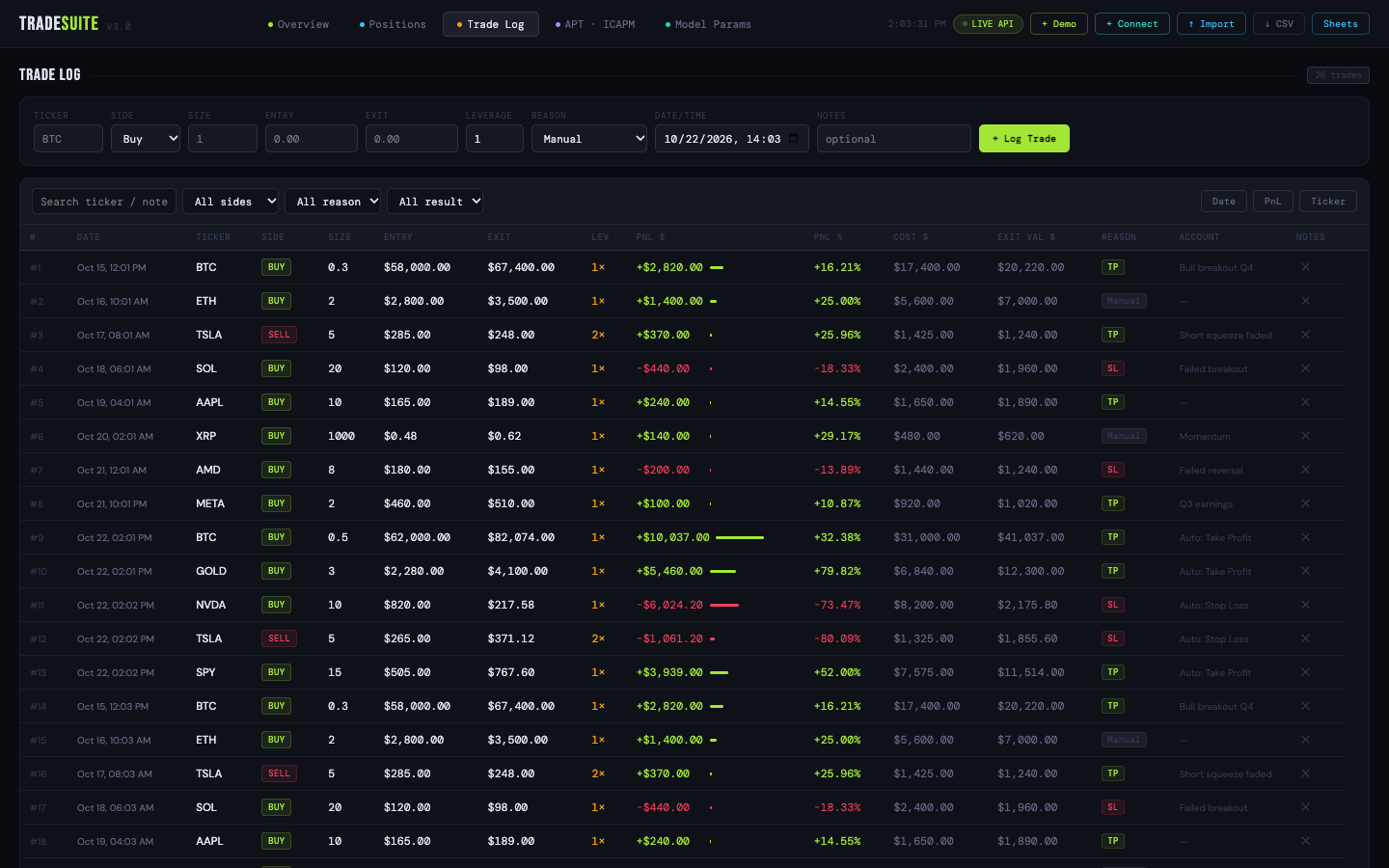This screenshot has height=868, width=1389.
Task: Delete trade #17 SOL row
Action: pos(1305,807)
